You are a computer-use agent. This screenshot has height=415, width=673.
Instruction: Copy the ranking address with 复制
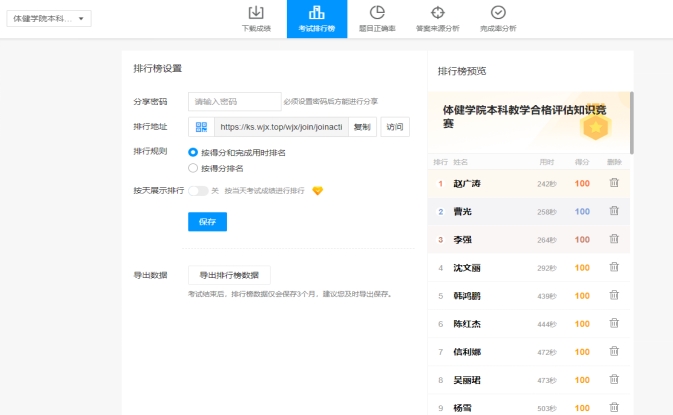(362, 127)
